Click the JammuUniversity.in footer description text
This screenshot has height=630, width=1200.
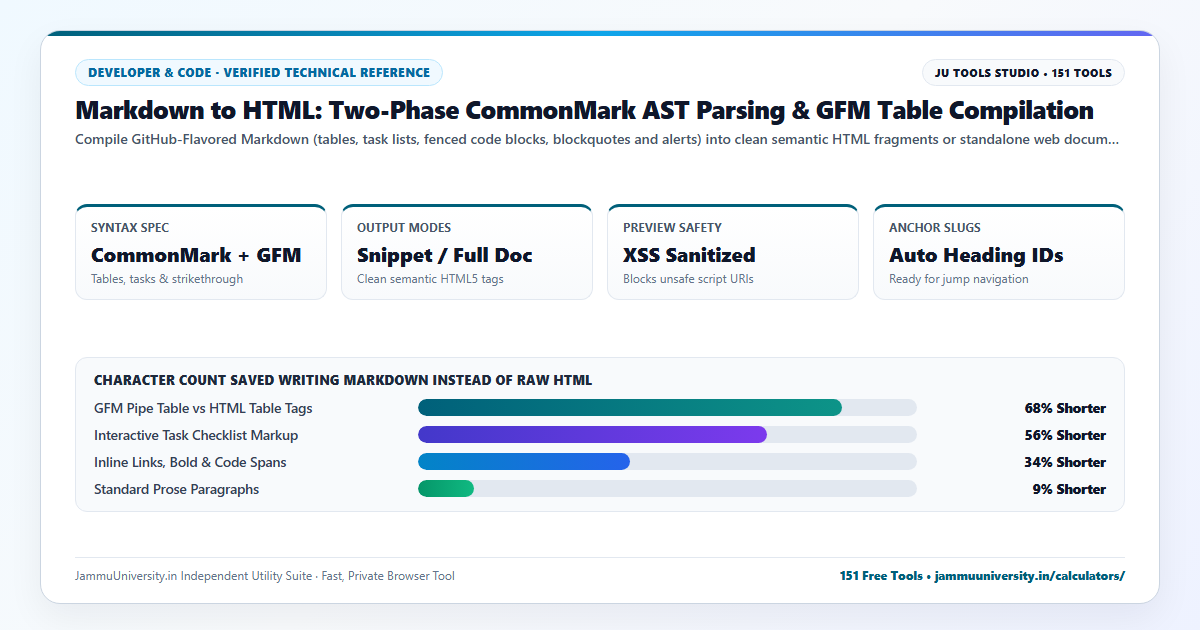pyautogui.click(x=264, y=576)
